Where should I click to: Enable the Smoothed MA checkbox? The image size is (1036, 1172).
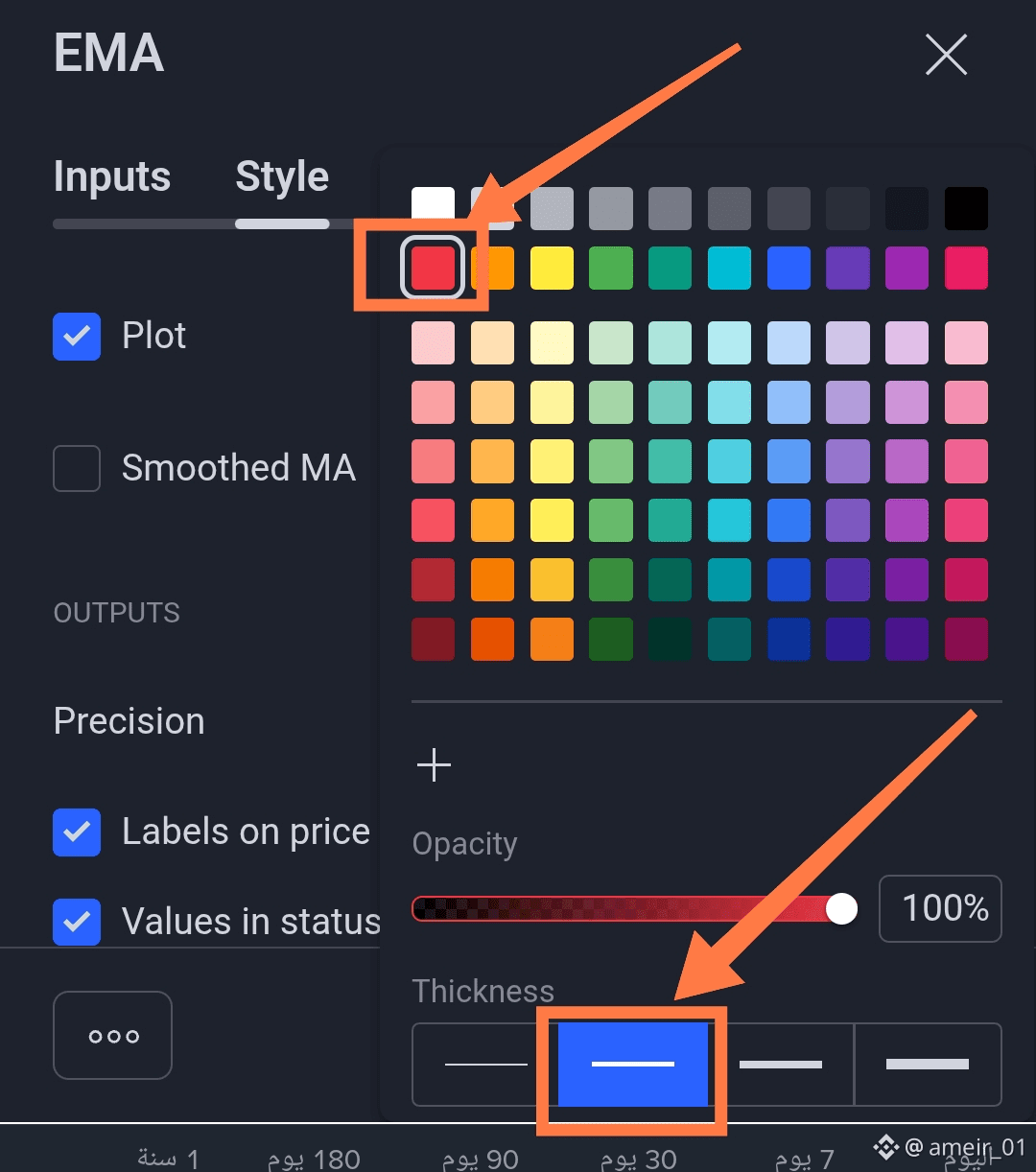(x=77, y=469)
